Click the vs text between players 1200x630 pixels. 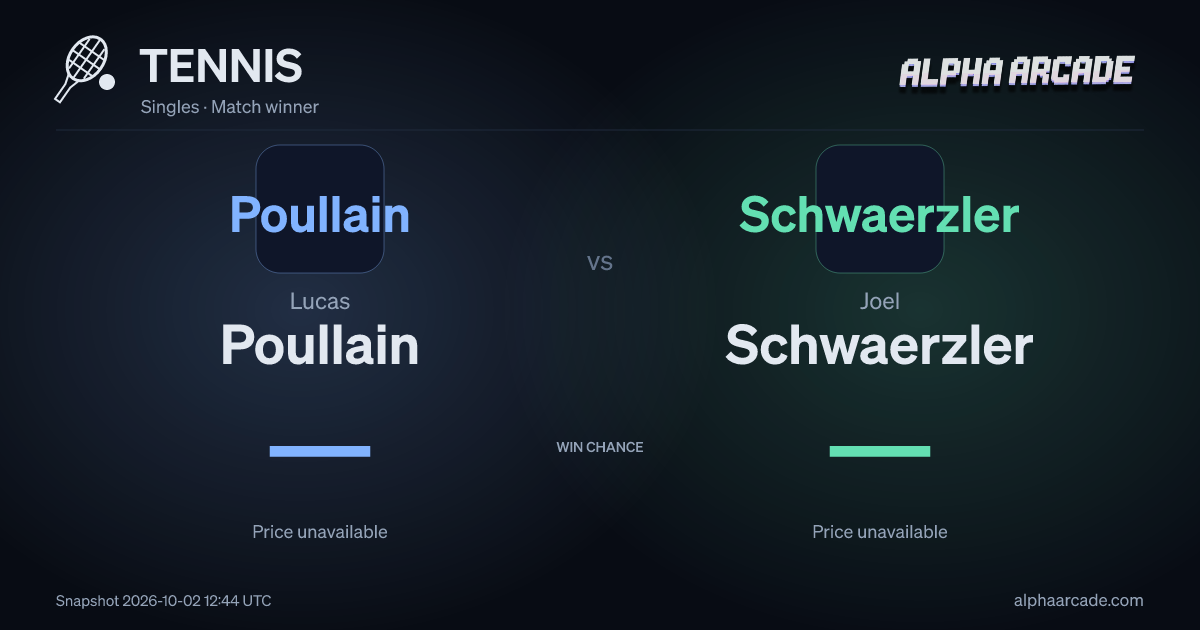pos(600,263)
